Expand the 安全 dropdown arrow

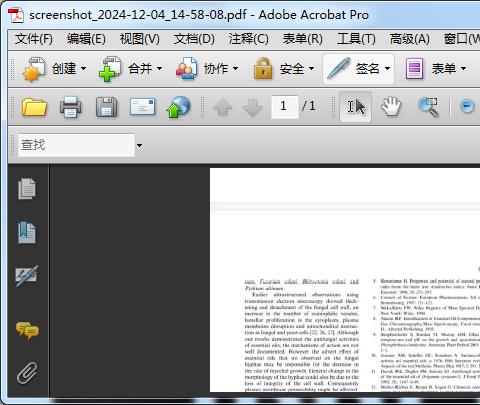[311, 69]
